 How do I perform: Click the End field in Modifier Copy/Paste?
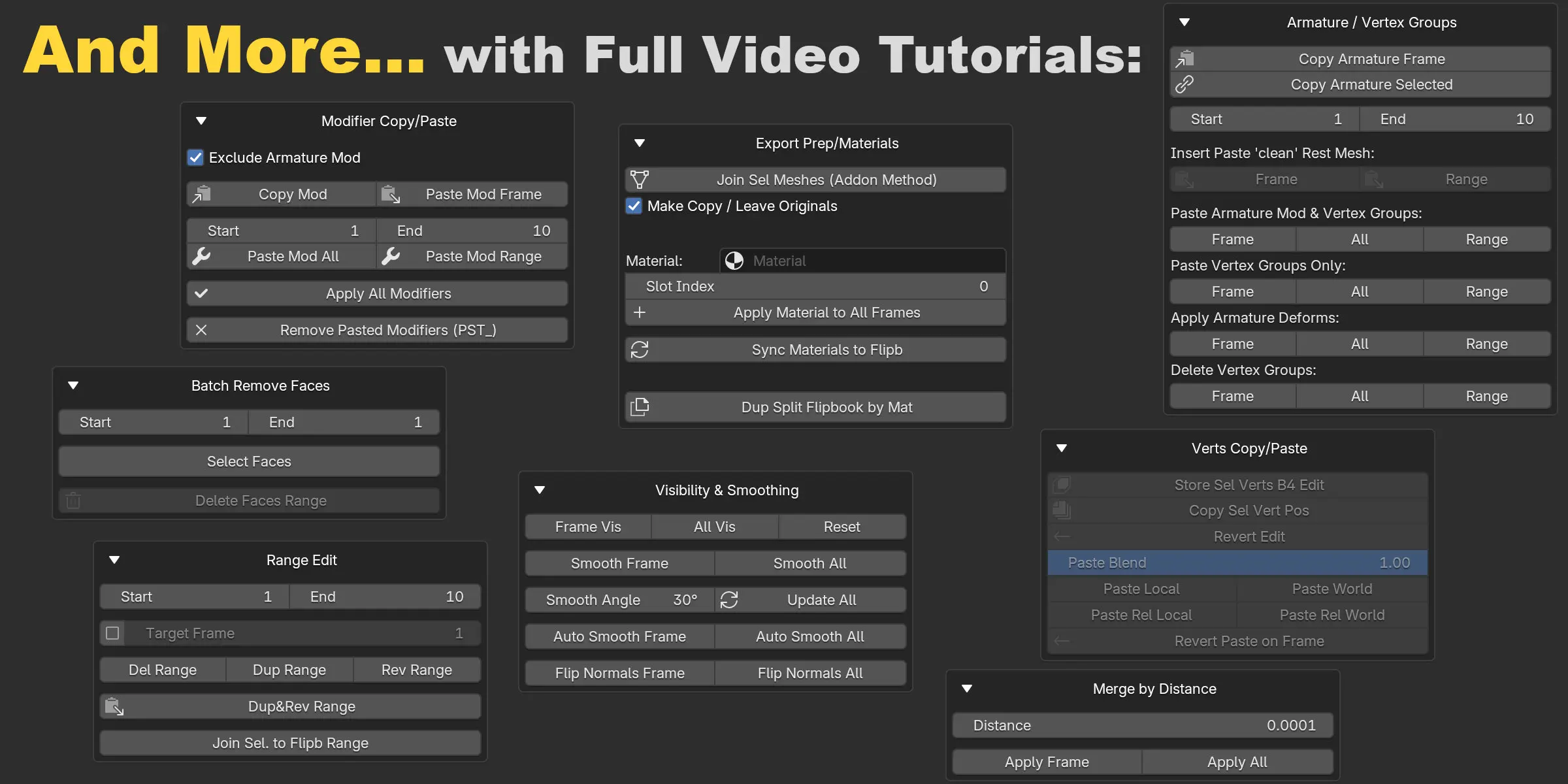(x=472, y=231)
